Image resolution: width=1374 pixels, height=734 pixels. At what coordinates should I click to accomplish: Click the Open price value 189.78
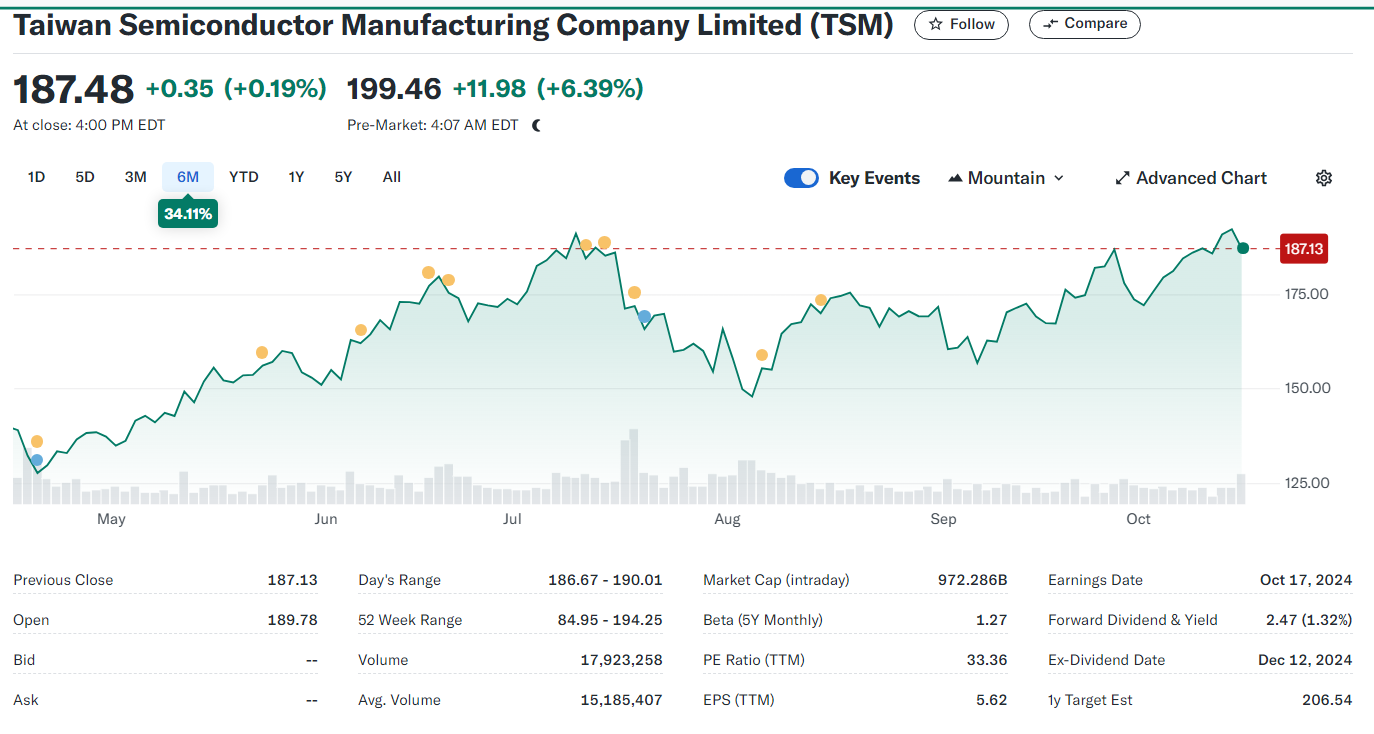click(x=292, y=620)
